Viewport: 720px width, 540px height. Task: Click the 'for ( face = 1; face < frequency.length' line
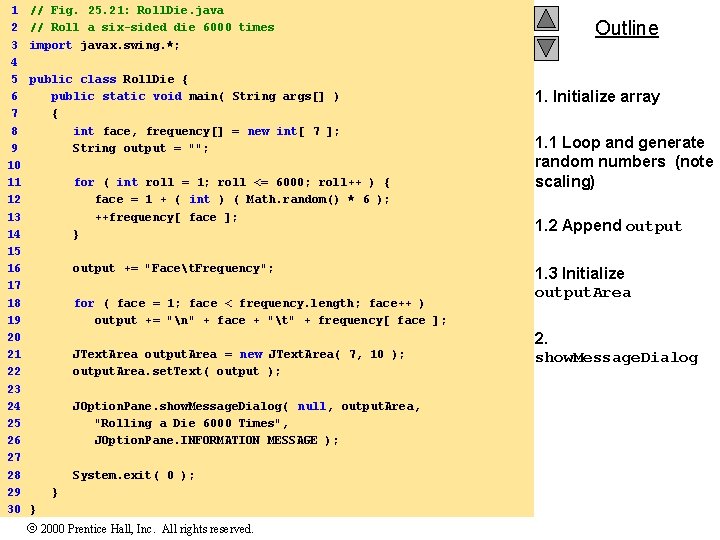tap(249, 303)
